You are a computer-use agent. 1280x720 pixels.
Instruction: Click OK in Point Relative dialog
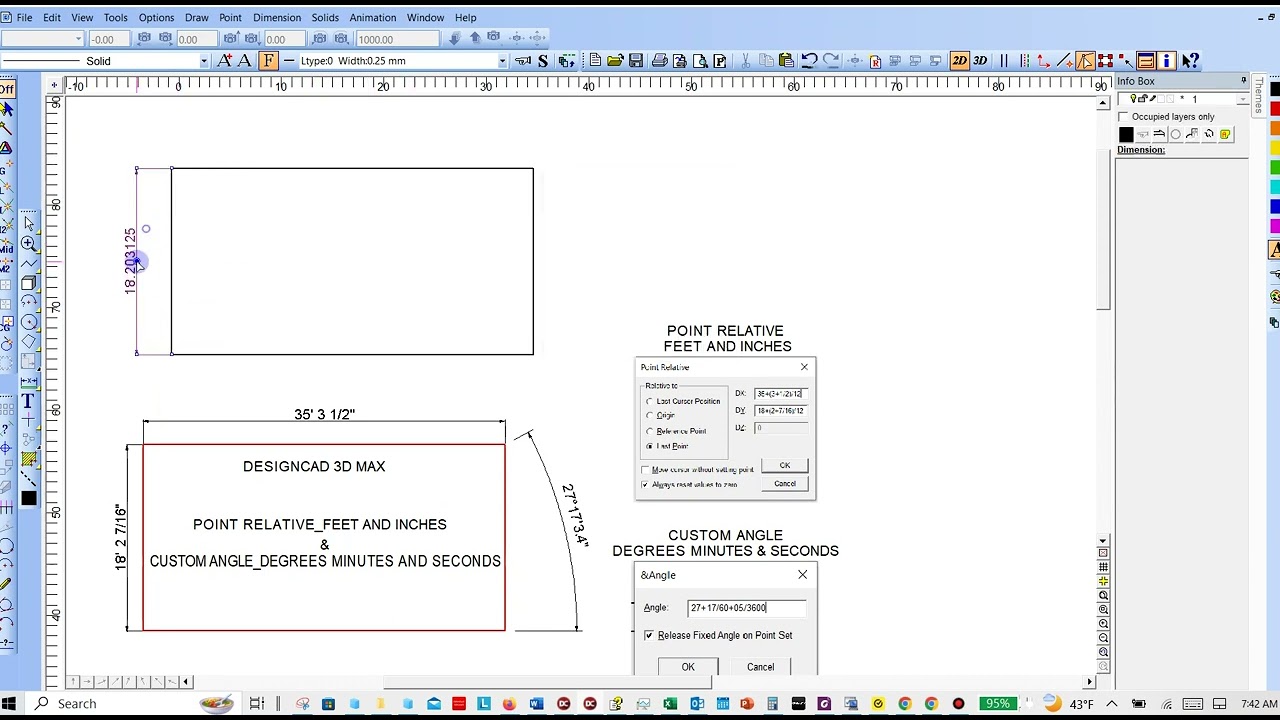(x=785, y=465)
